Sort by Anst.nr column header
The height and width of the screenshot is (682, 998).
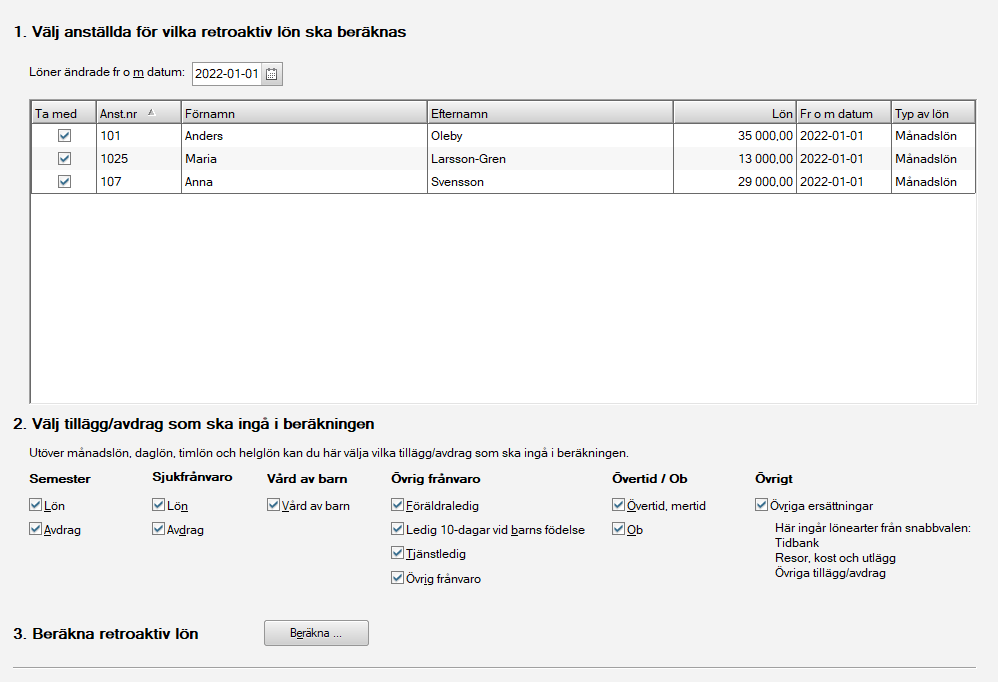(x=138, y=114)
